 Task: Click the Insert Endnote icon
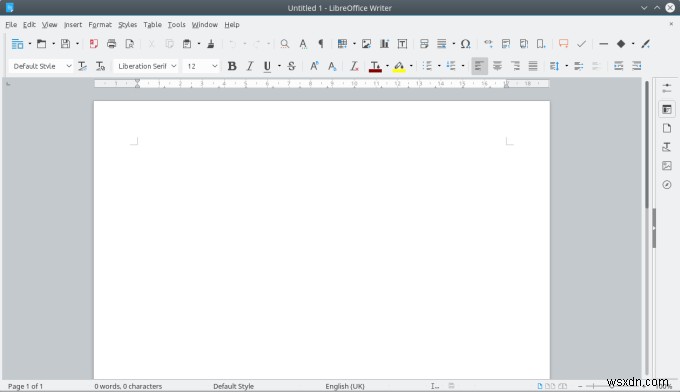pyautogui.click(x=523, y=44)
